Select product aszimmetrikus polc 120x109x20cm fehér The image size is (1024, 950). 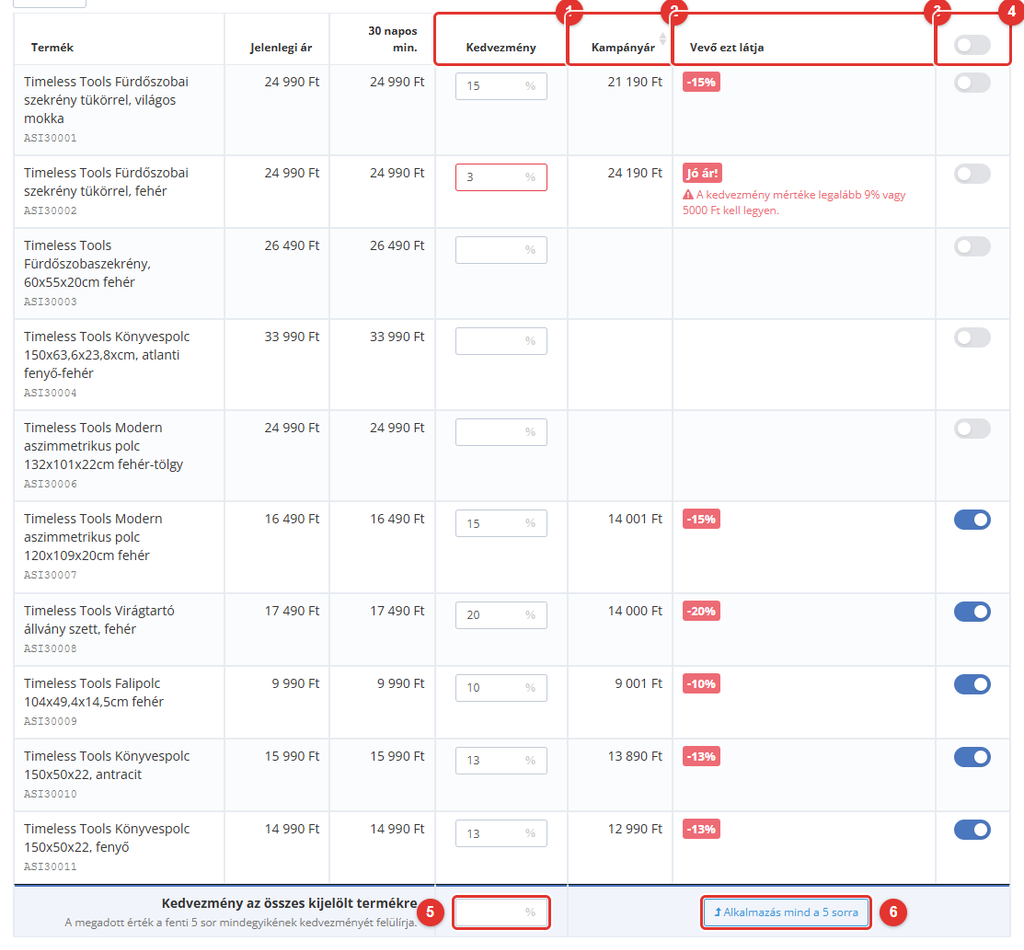click(93, 537)
